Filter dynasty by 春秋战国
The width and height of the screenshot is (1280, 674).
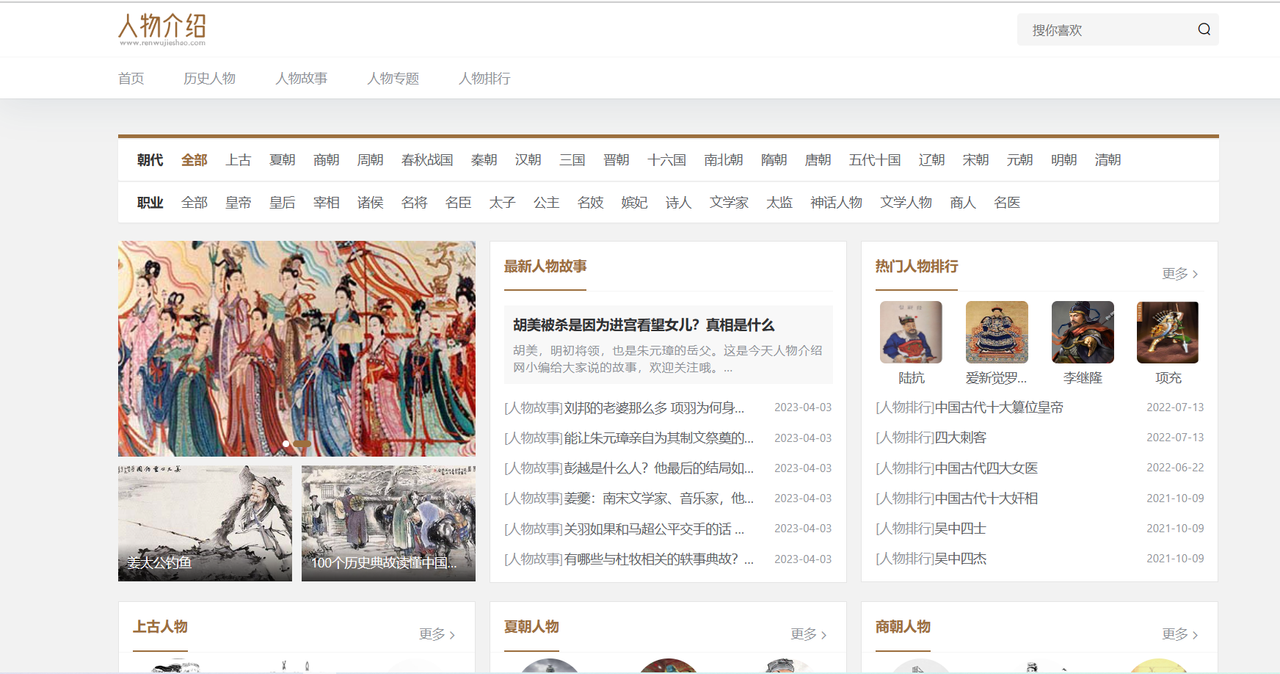coord(427,160)
